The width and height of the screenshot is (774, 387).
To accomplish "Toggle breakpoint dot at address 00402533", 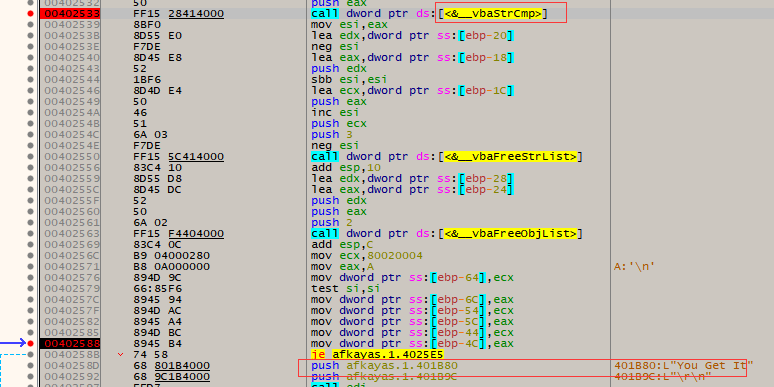I will pyautogui.click(x=31, y=14).
